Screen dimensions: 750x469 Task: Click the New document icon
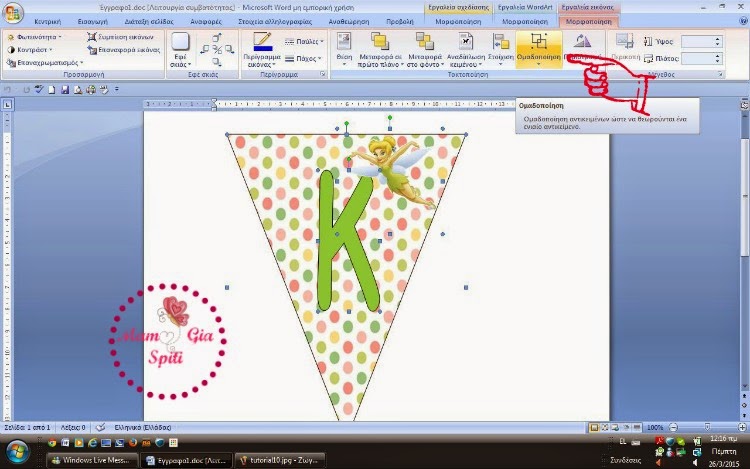click(52, 89)
